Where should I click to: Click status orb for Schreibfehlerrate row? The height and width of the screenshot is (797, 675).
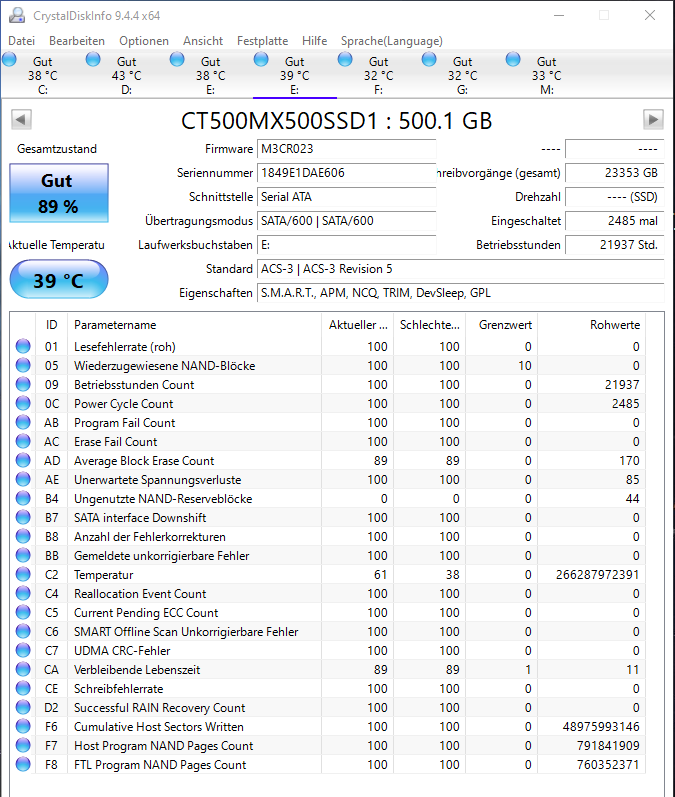click(x=23, y=688)
